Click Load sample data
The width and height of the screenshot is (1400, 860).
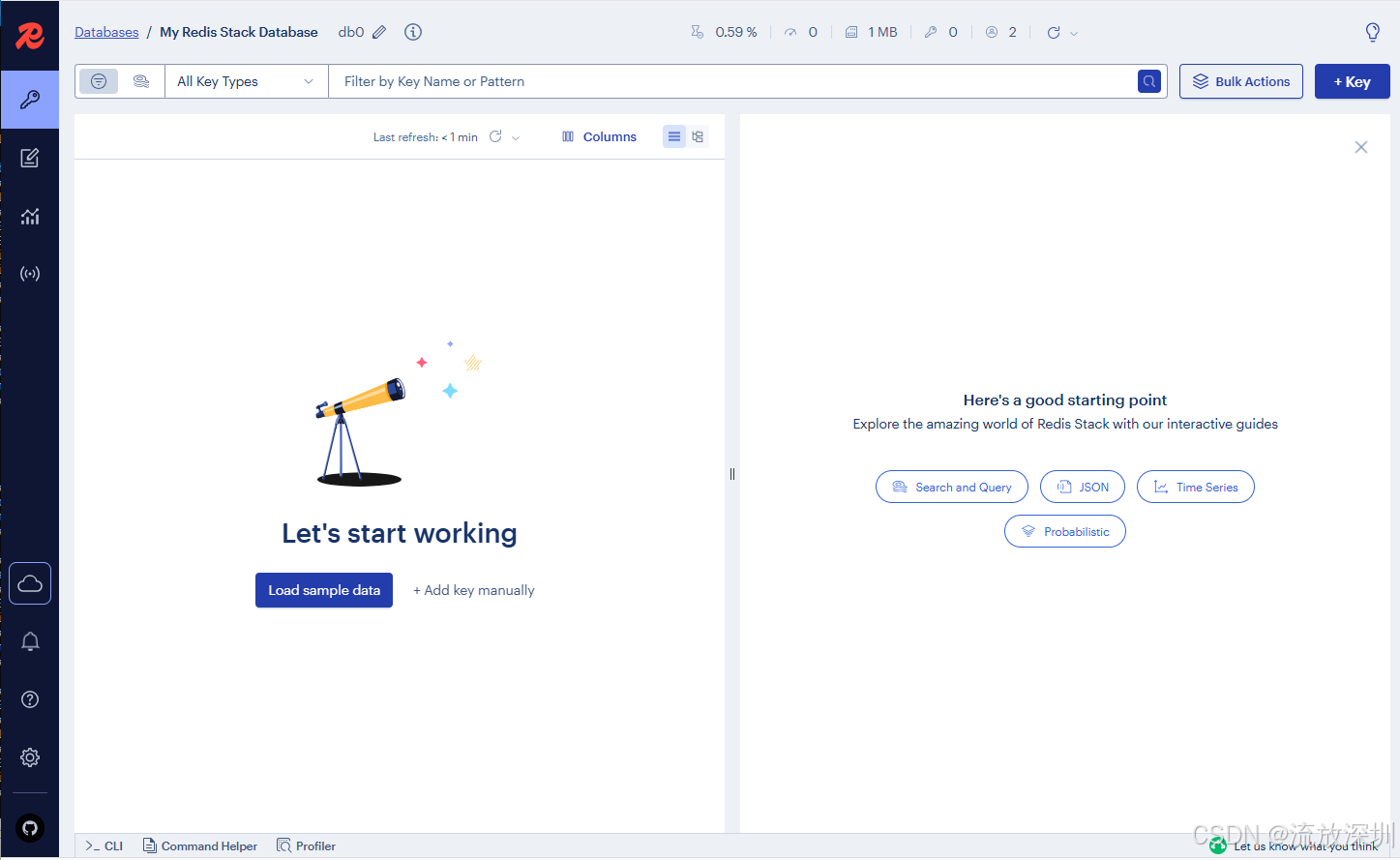coord(324,590)
